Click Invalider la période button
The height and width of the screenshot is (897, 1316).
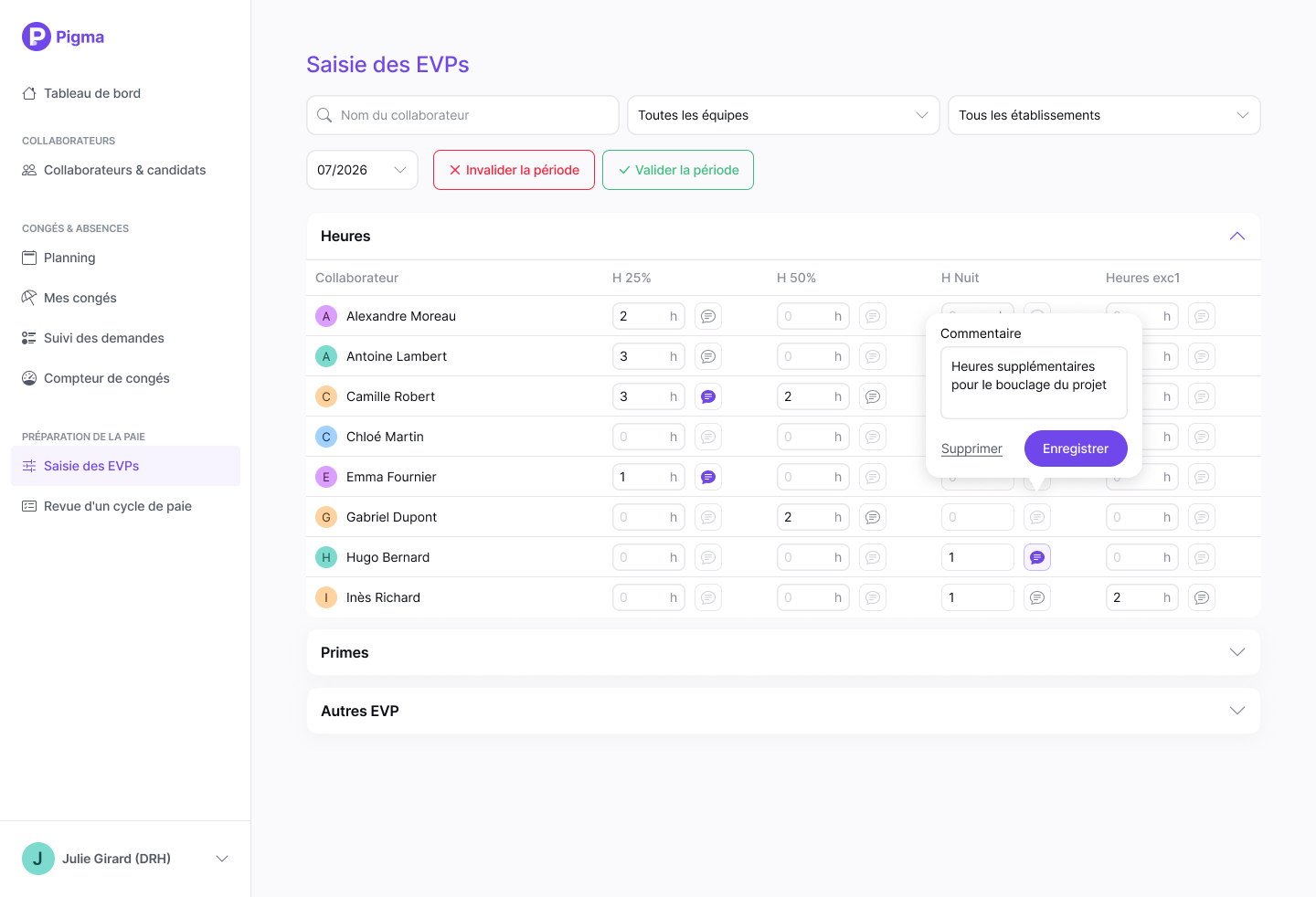[x=514, y=170]
